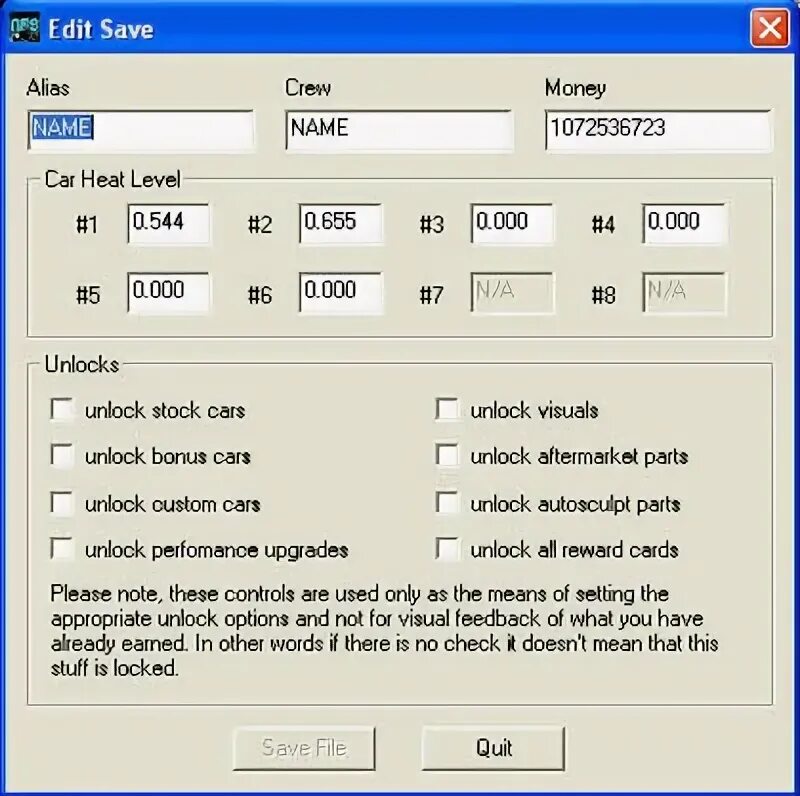Edit Car Heat Level #2 field
The image size is (800, 796).
click(340, 223)
